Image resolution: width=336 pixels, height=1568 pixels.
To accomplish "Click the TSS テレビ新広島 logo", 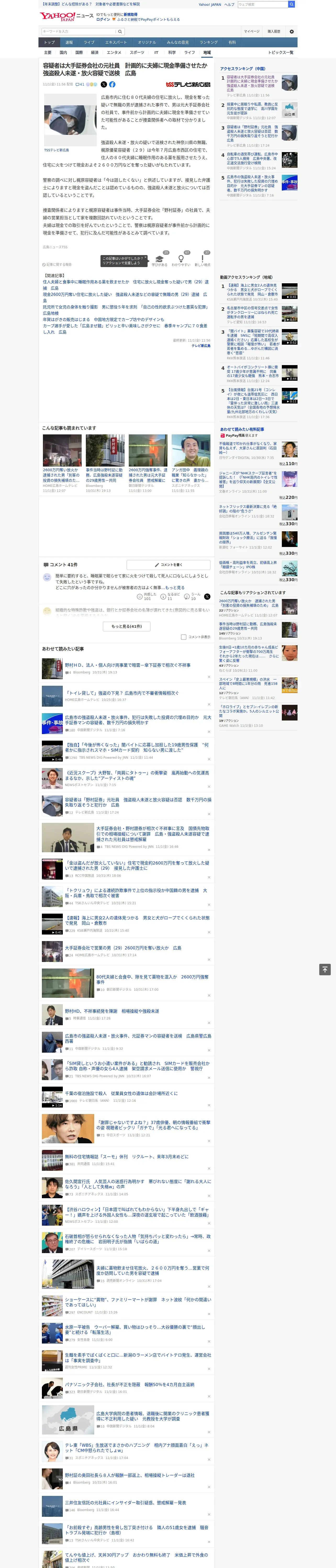I will [188, 85].
